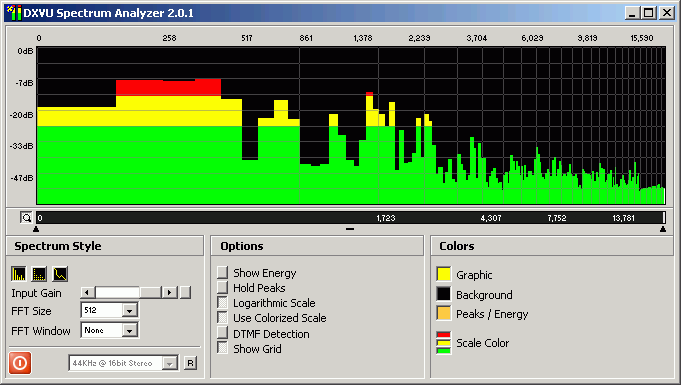Click the center dash marker below range bar

350,229
